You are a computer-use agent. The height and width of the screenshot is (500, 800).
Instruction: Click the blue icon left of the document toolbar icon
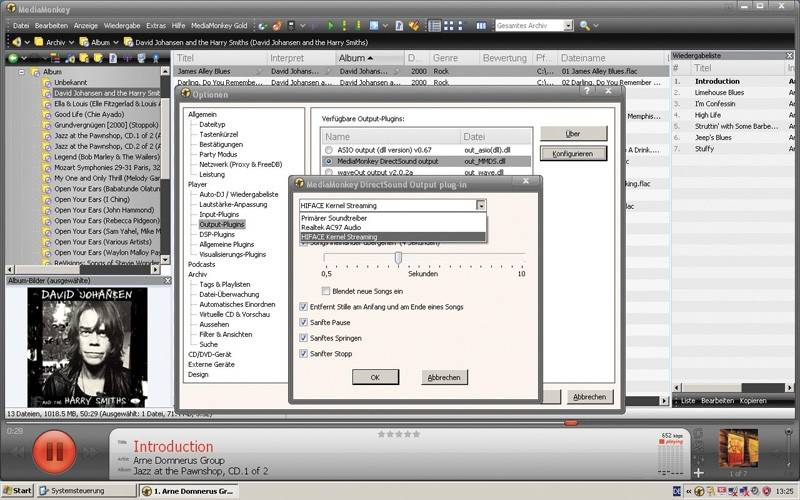(x=374, y=26)
